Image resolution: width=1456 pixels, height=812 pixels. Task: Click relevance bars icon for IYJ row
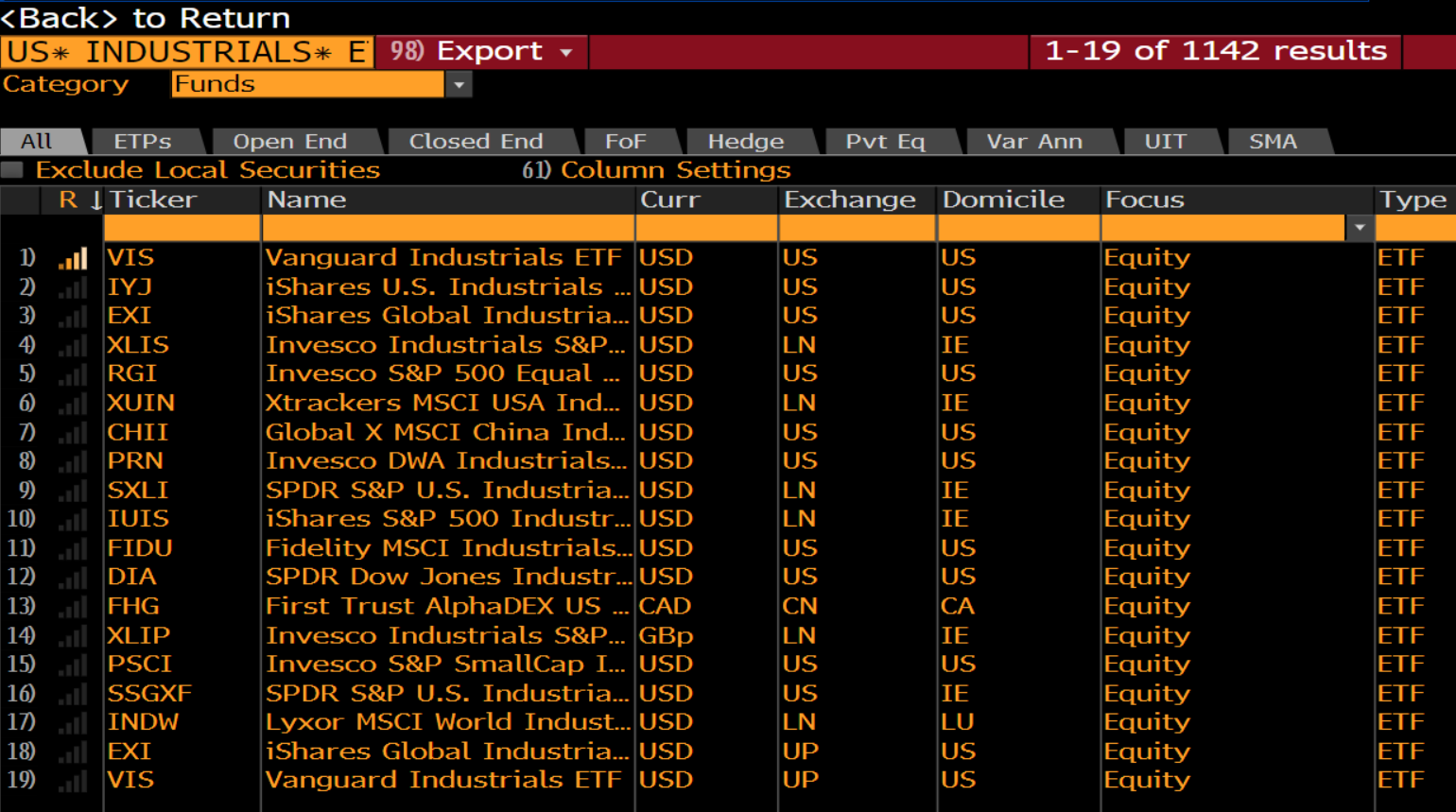(73, 287)
